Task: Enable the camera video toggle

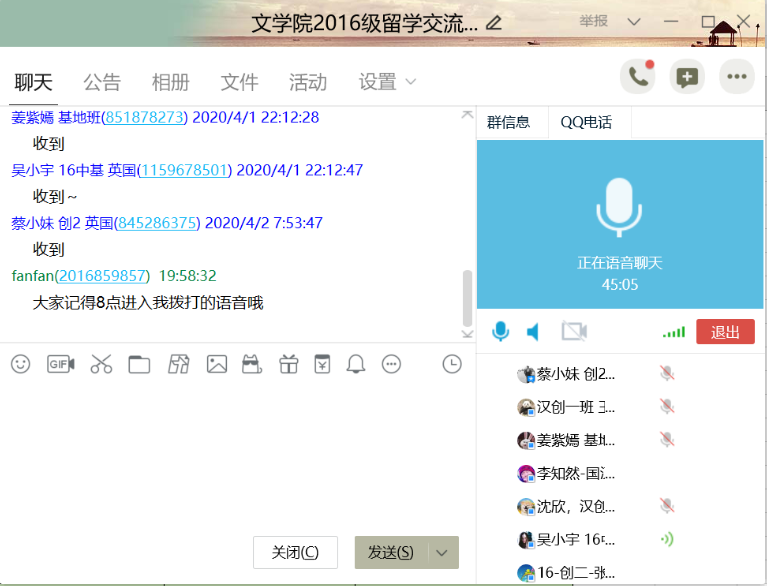Action: 573,332
